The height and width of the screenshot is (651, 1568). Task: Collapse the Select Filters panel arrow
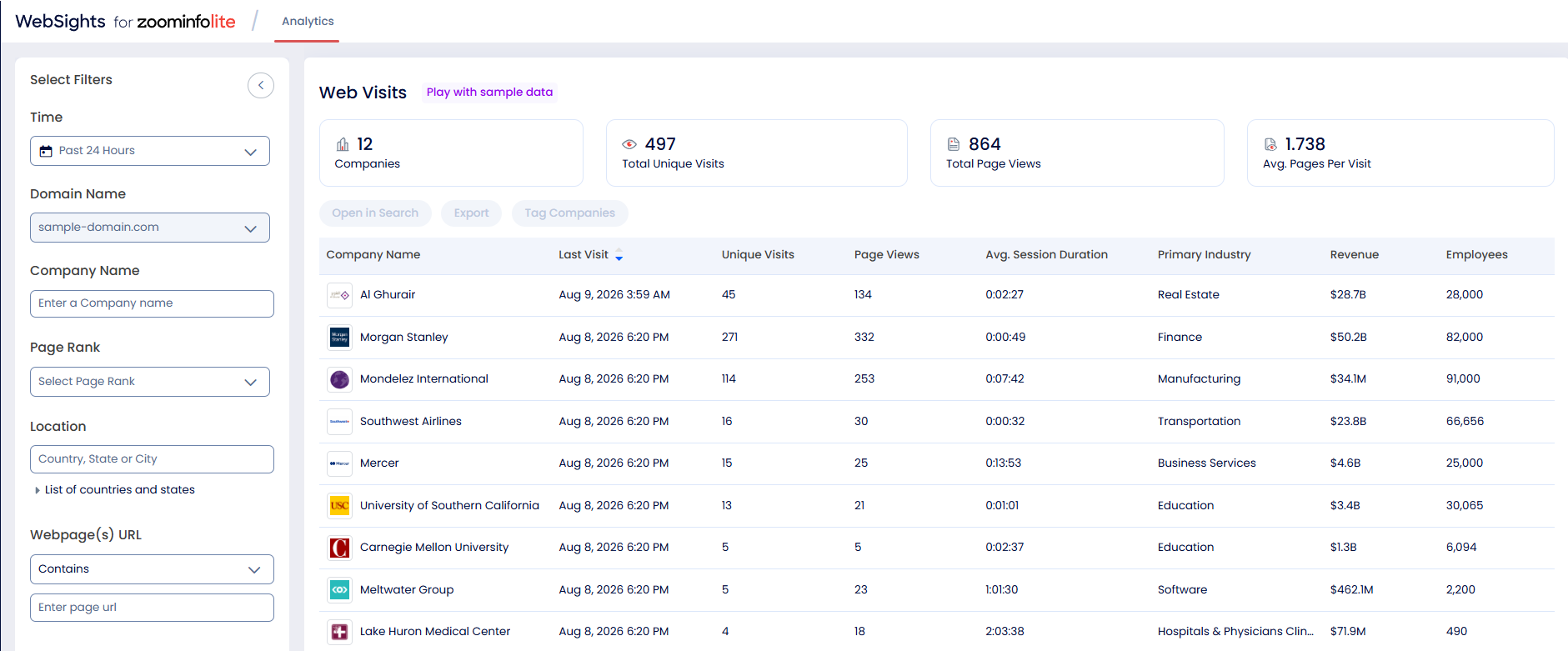click(x=261, y=85)
